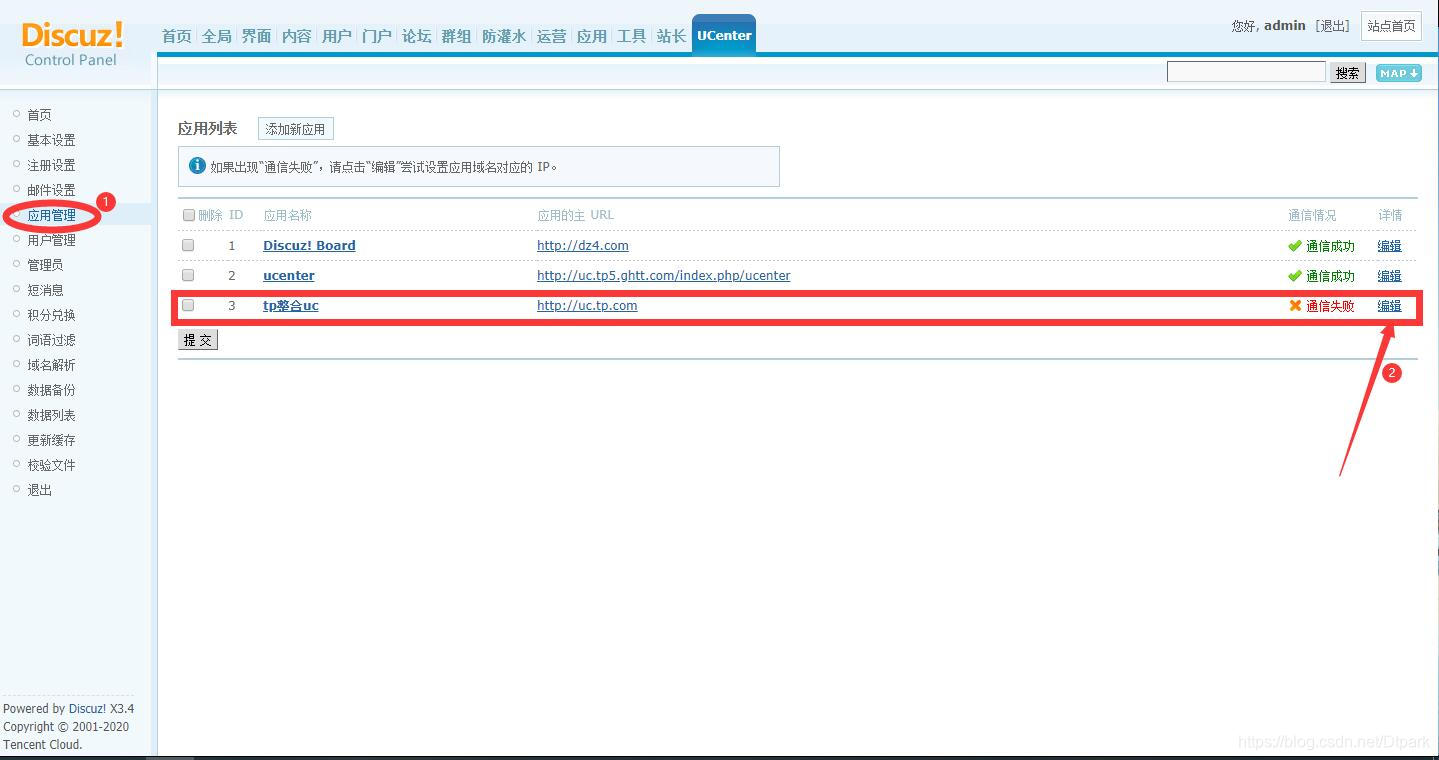Click the red 通信失败 status icon for tp整合uc
The height and width of the screenshot is (760, 1439).
pos(1295,305)
